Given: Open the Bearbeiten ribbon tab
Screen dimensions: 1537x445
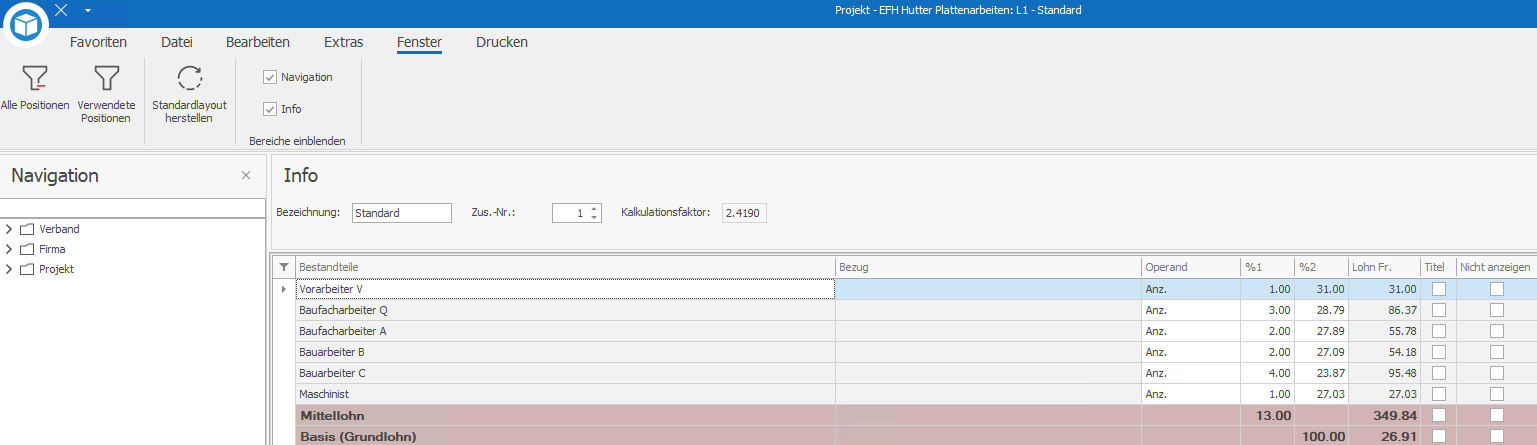Looking at the screenshot, I should click(x=258, y=42).
